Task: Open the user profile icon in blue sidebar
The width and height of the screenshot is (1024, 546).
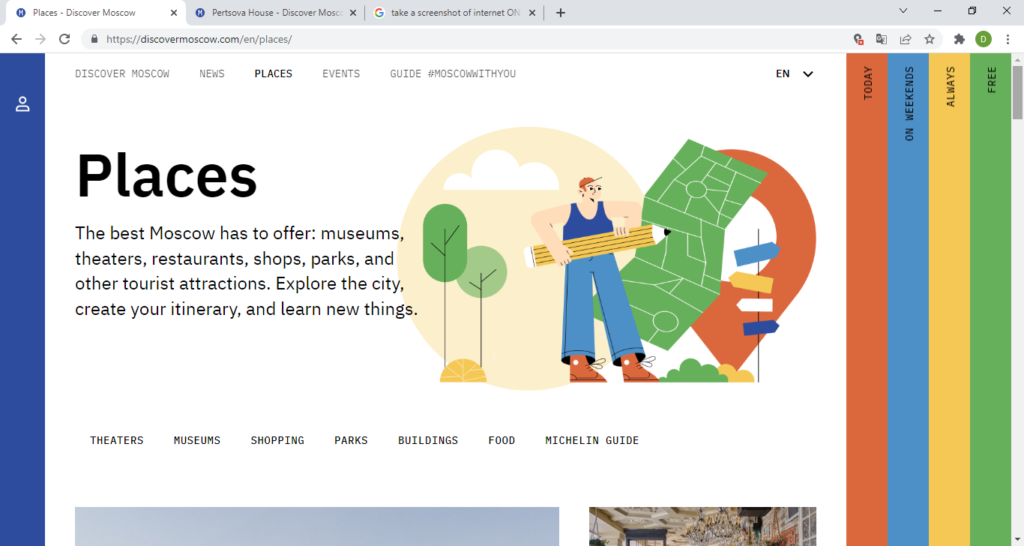Action: (22, 104)
